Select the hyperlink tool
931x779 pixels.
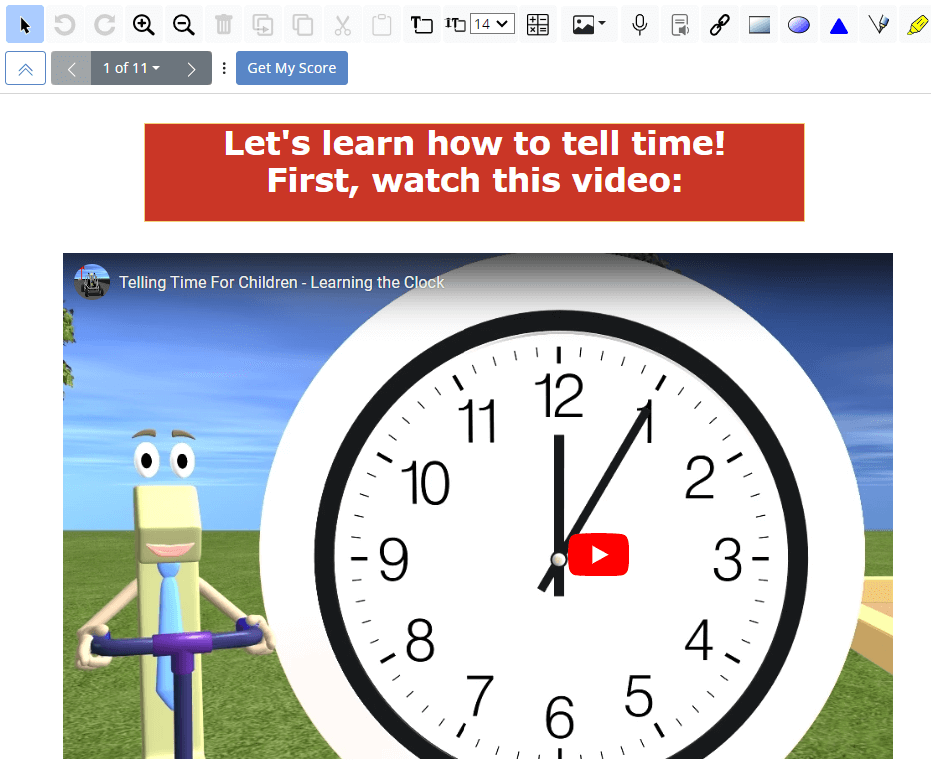[719, 24]
